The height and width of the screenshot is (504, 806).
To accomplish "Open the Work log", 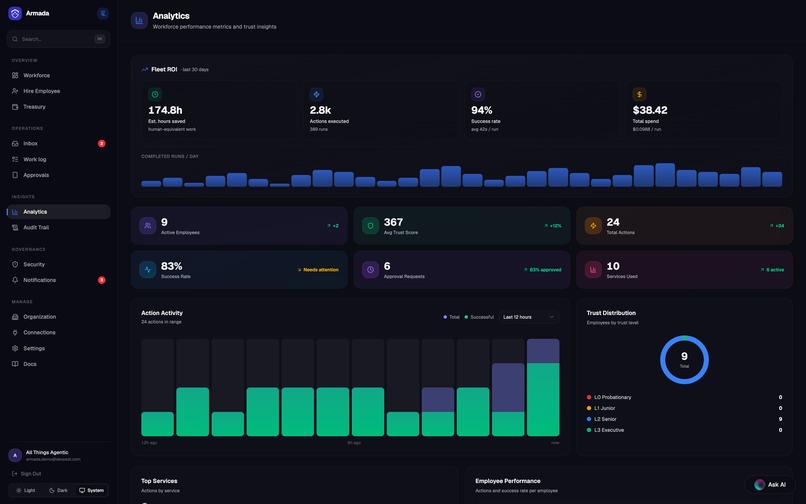I will coord(59,159).
